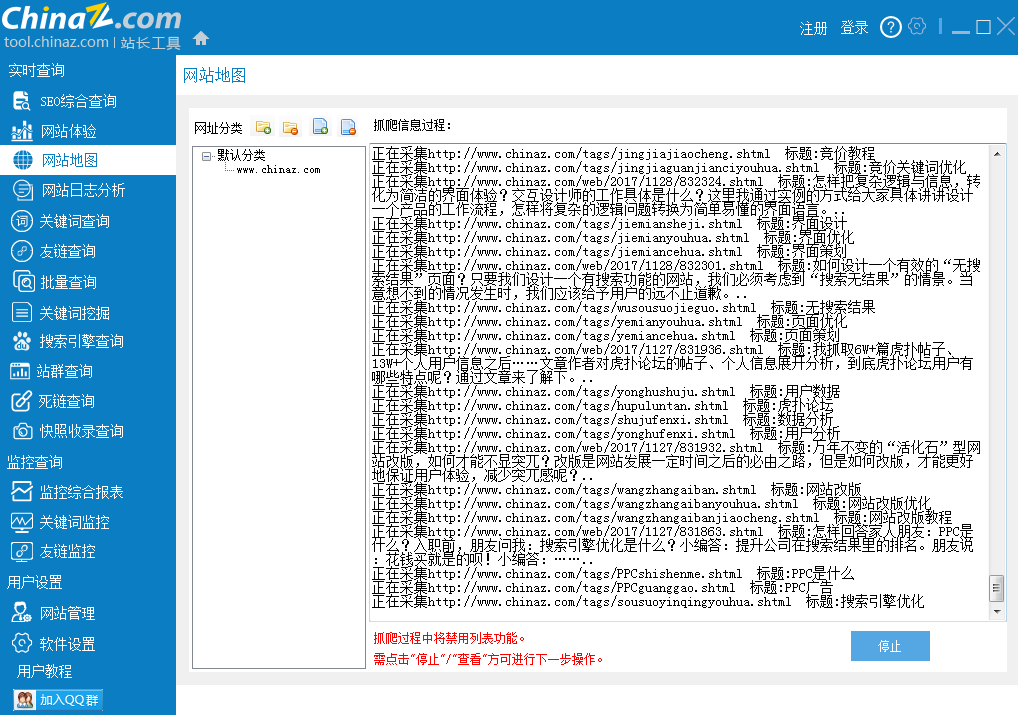View 监控综合报表

tap(68, 492)
